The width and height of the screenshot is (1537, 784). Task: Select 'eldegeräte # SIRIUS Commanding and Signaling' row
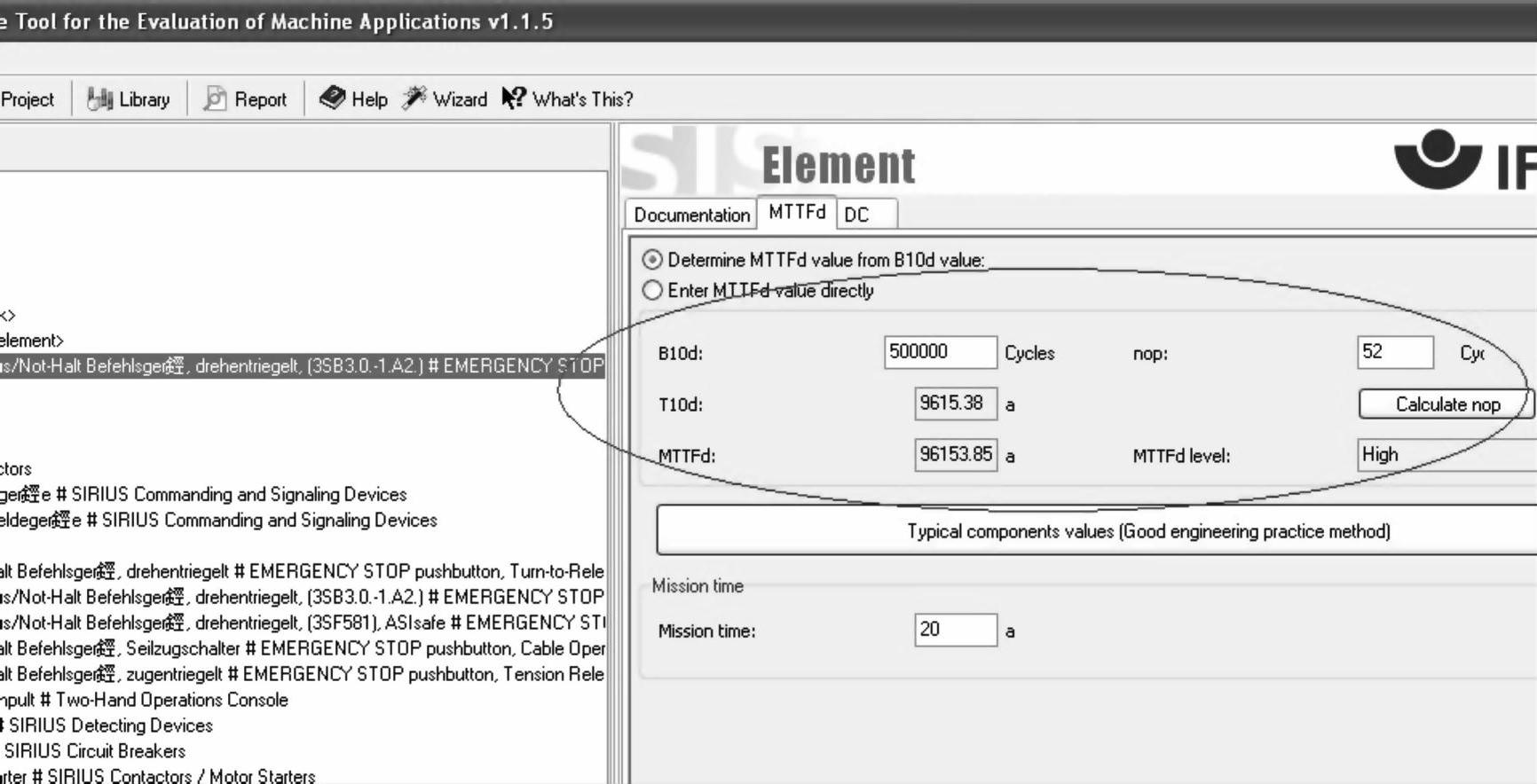(x=218, y=520)
